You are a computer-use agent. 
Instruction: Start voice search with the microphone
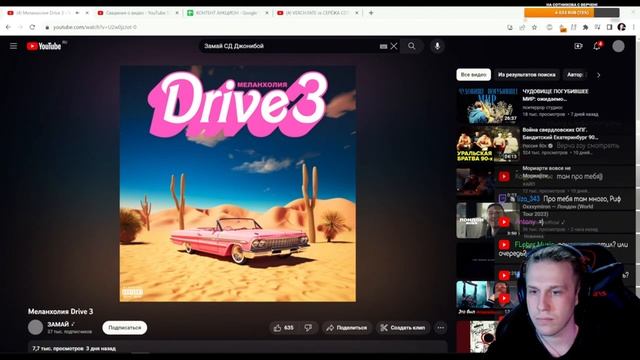click(437, 46)
